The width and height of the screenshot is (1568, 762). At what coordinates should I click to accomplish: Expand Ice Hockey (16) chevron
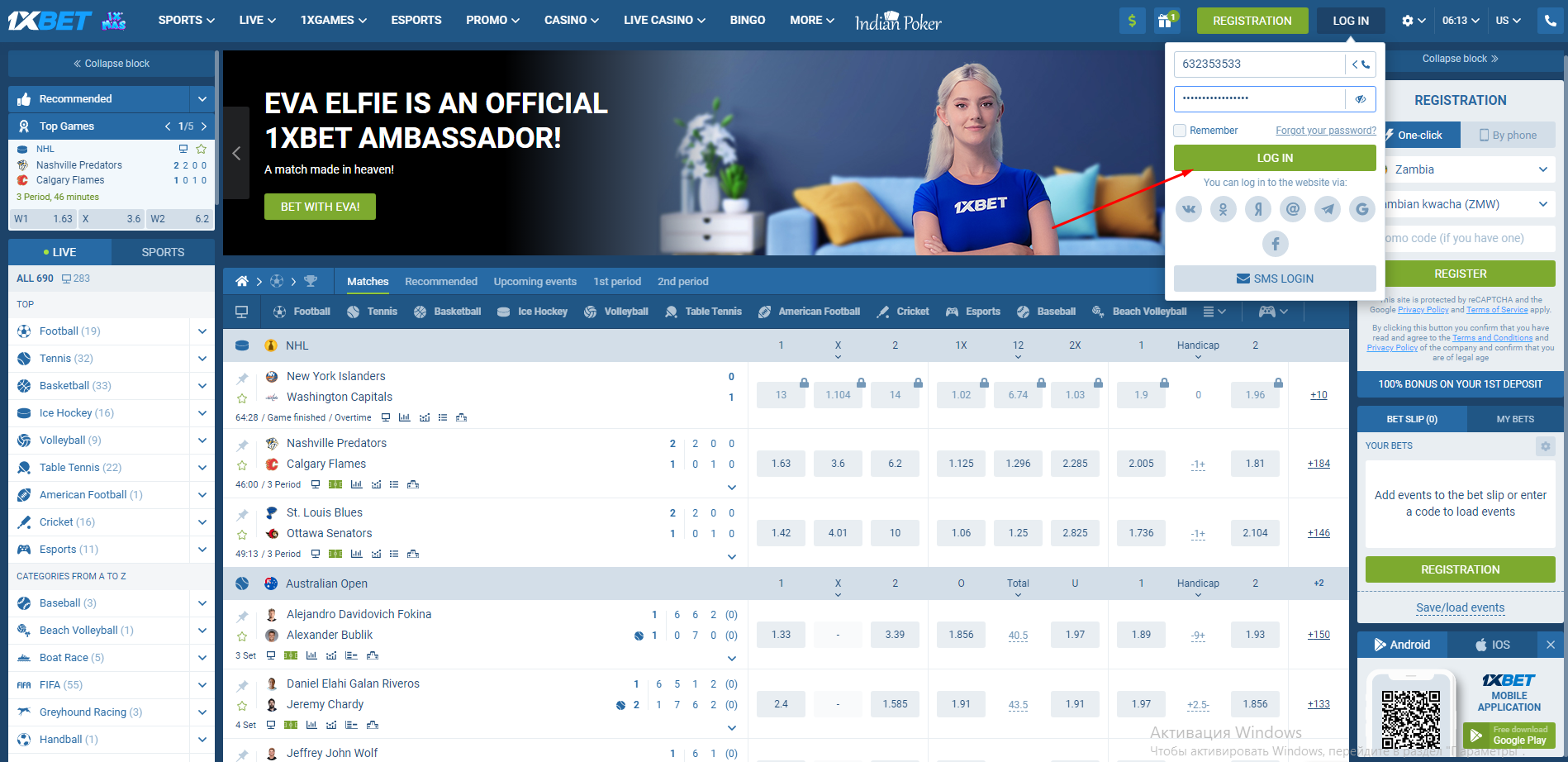click(202, 413)
